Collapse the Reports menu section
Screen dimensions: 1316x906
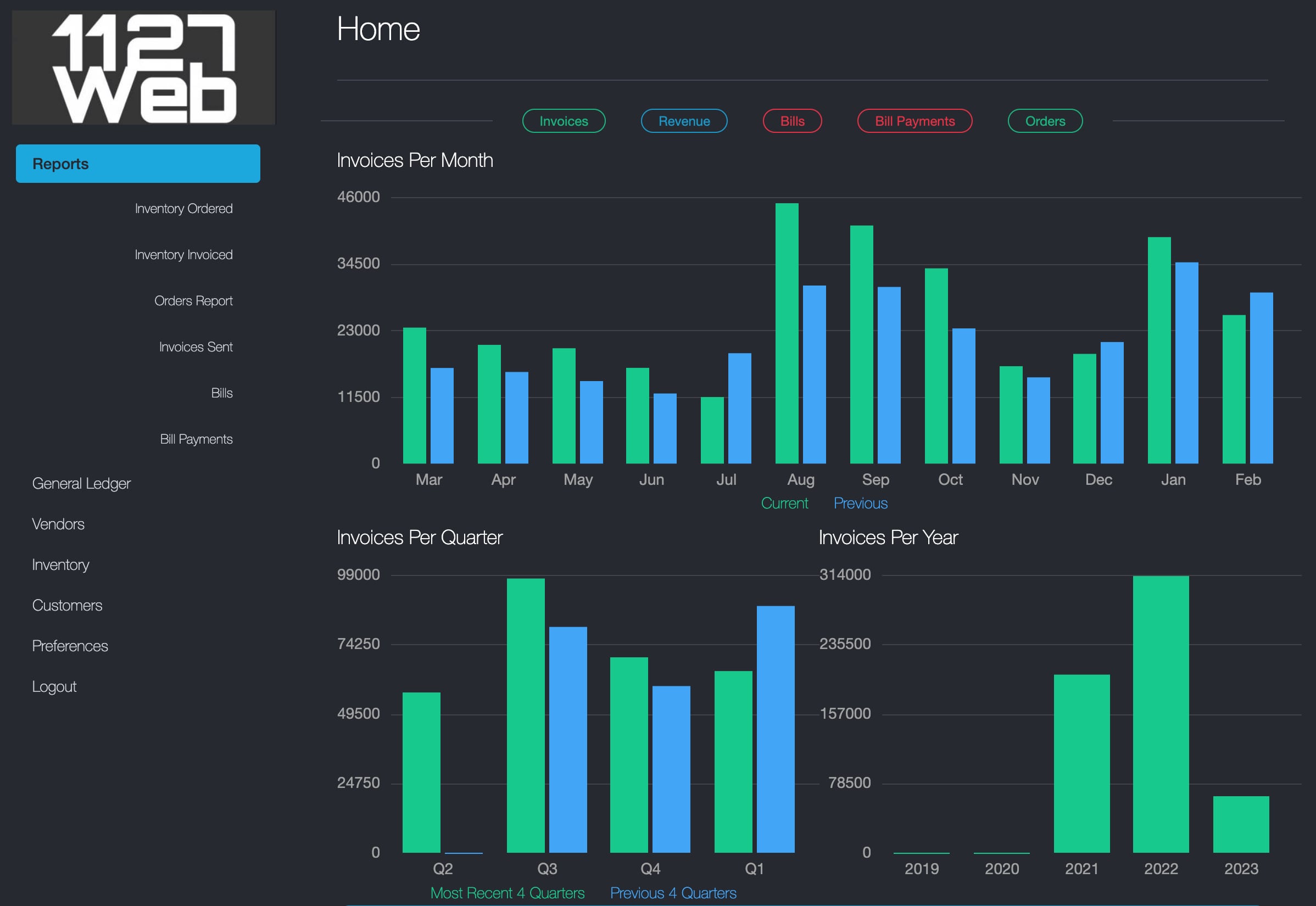click(137, 164)
